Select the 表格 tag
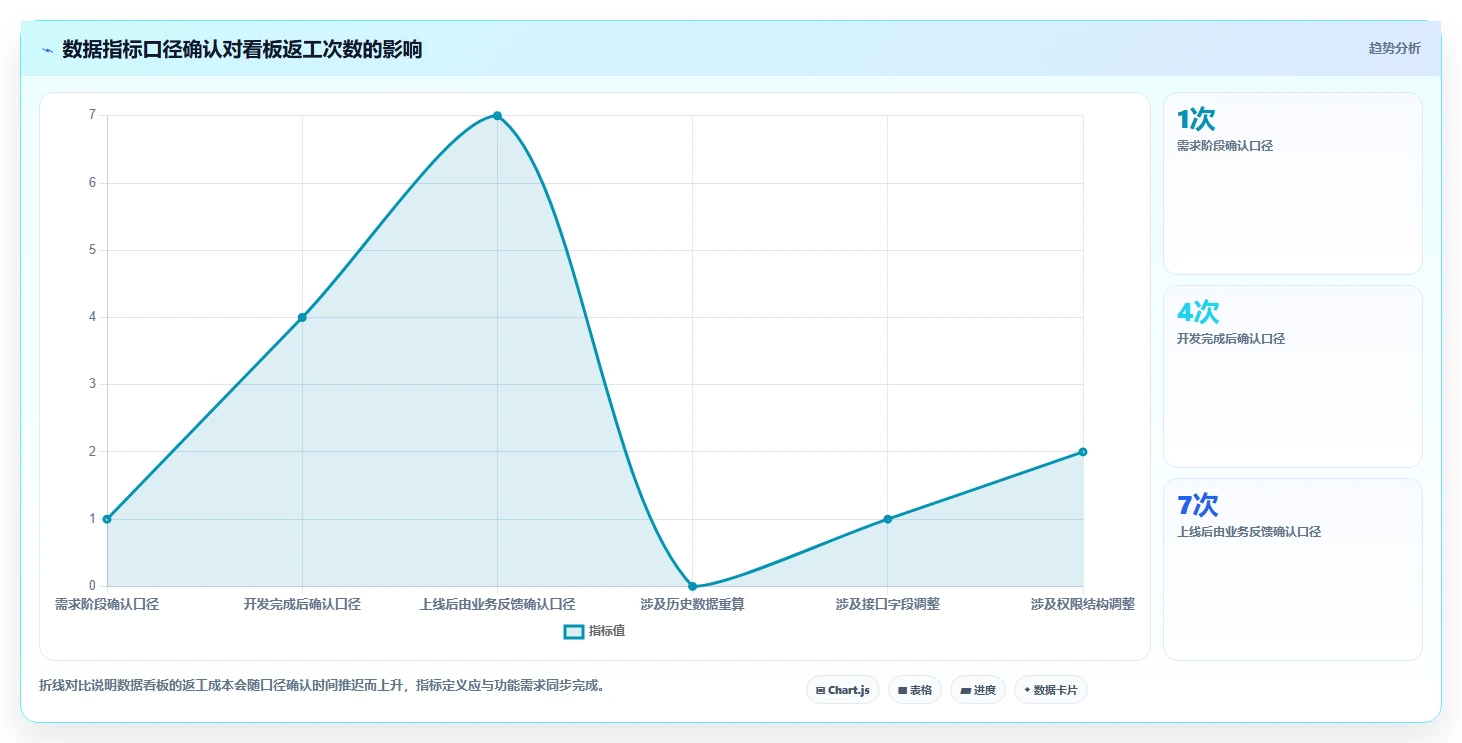Screen dimensions: 1462x743 pyautogui.click(x=915, y=690)
